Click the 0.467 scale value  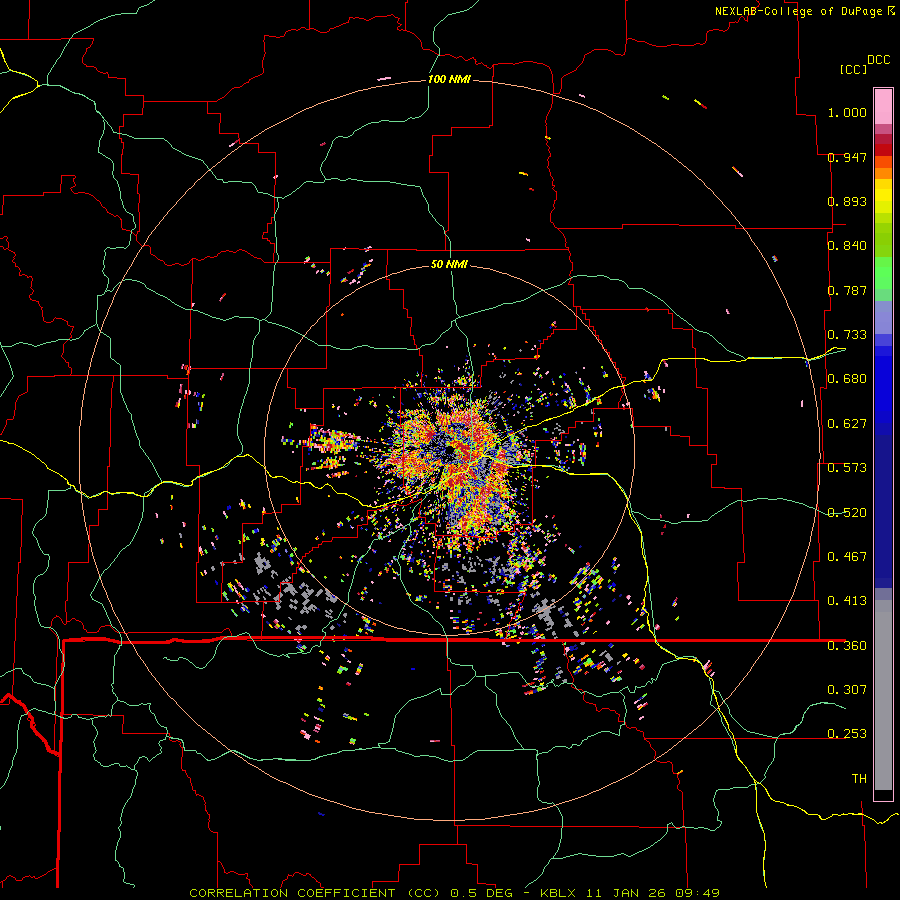[x=847, y=557]
